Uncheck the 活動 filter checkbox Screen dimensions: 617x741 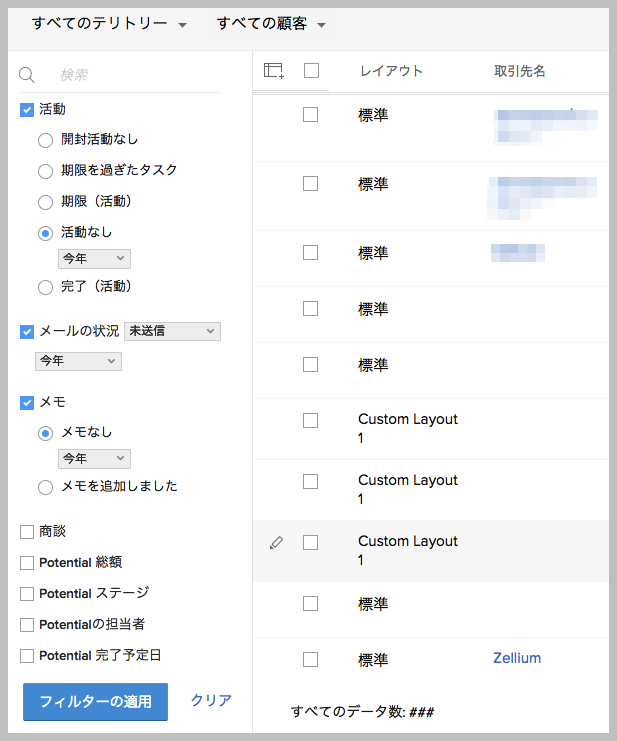click(27, 109)
